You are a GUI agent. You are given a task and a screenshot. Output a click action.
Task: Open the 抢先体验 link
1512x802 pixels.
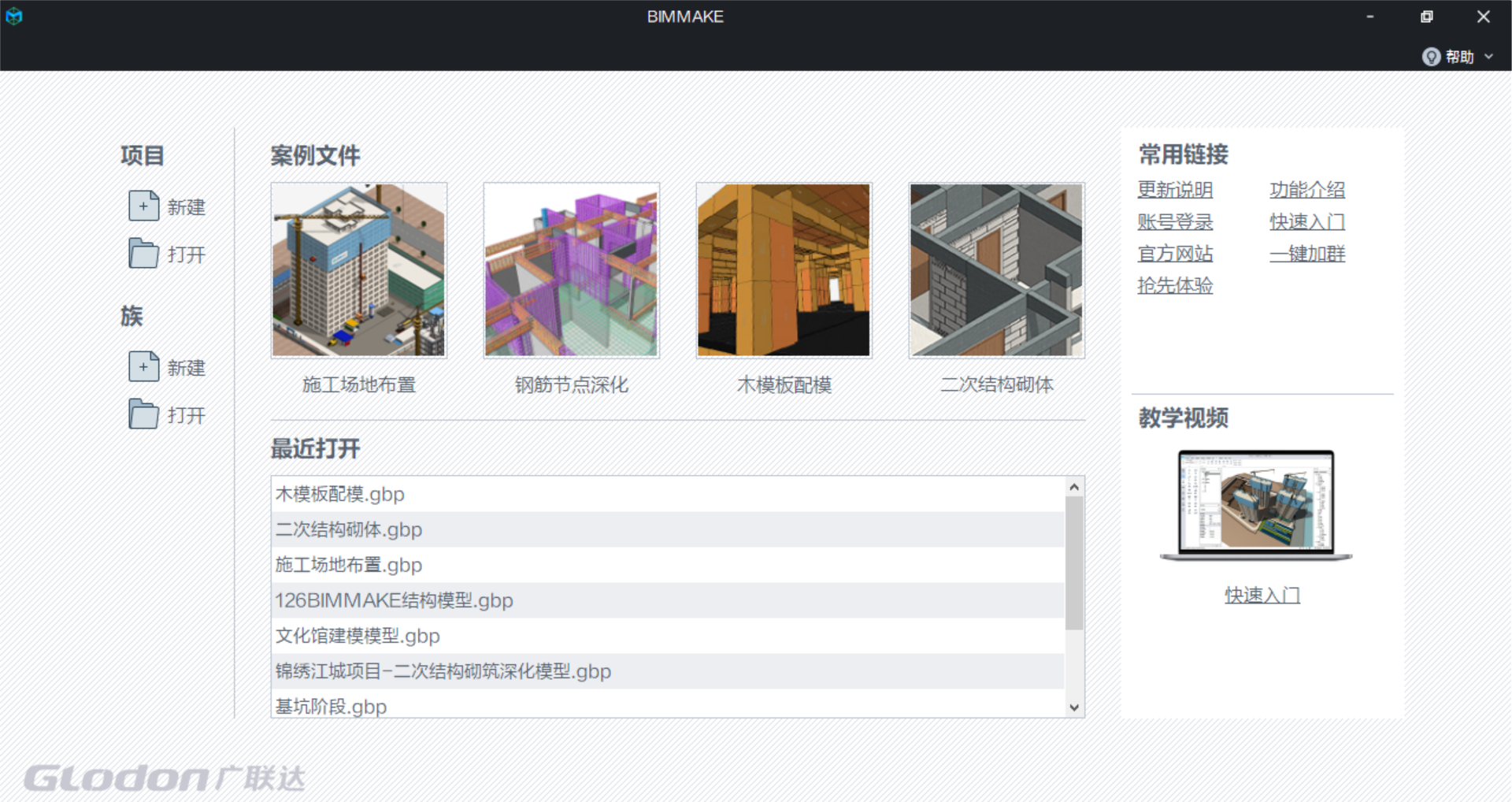point(1175,285)
